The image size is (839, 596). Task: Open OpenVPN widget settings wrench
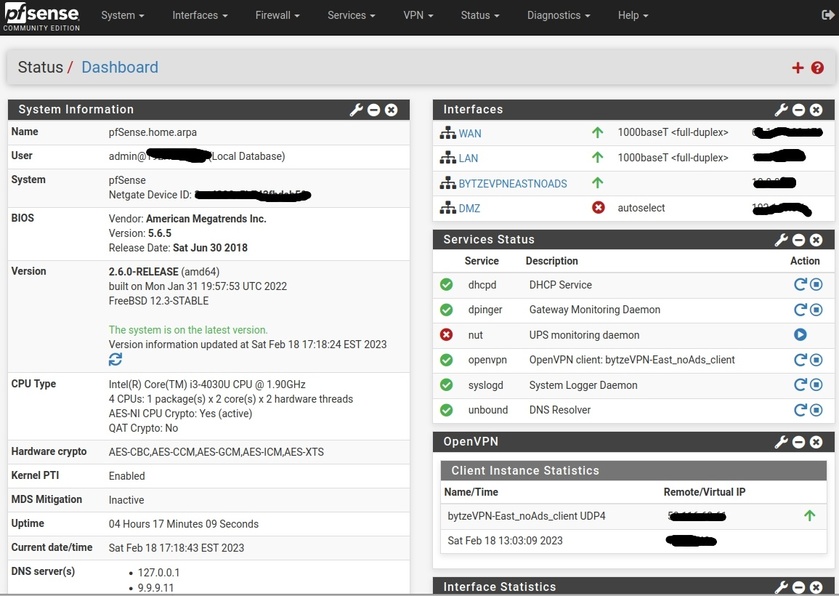coord(781,442)
